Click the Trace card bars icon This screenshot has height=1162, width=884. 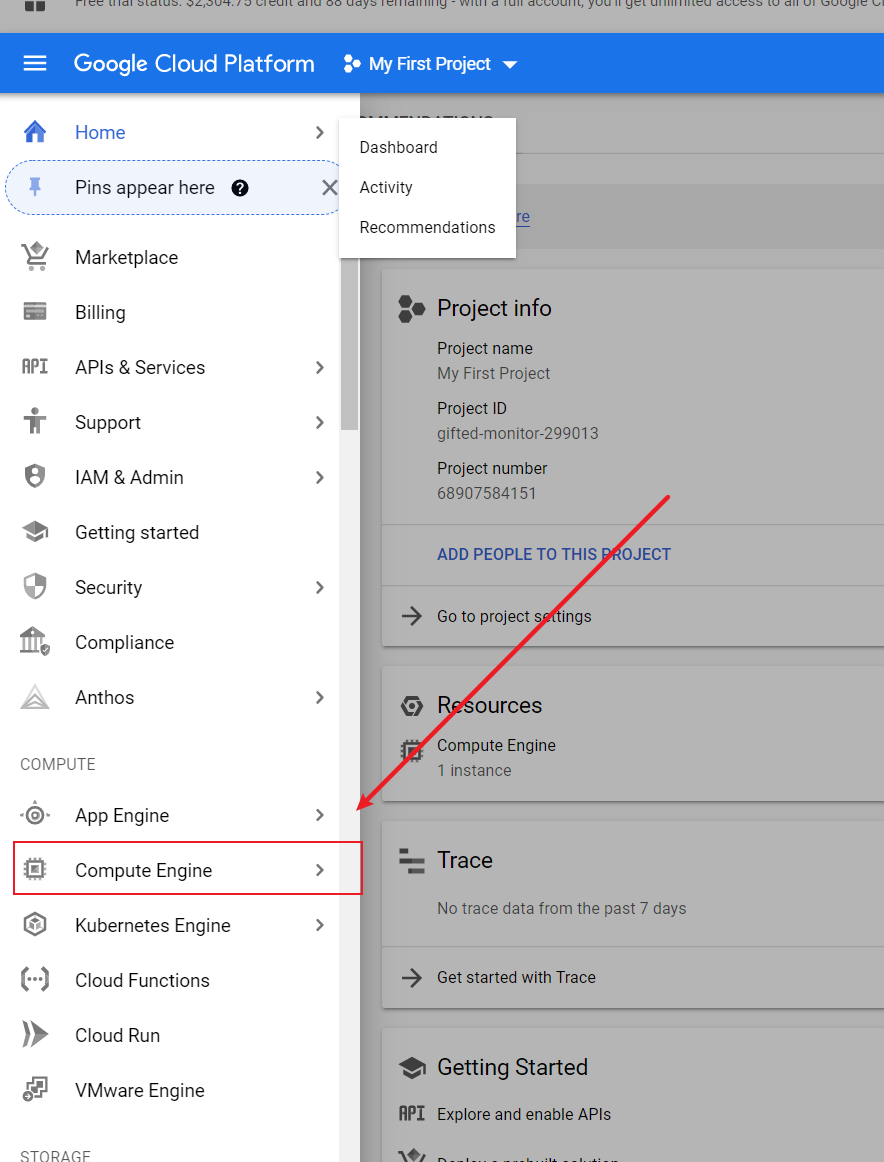[412, 860]
